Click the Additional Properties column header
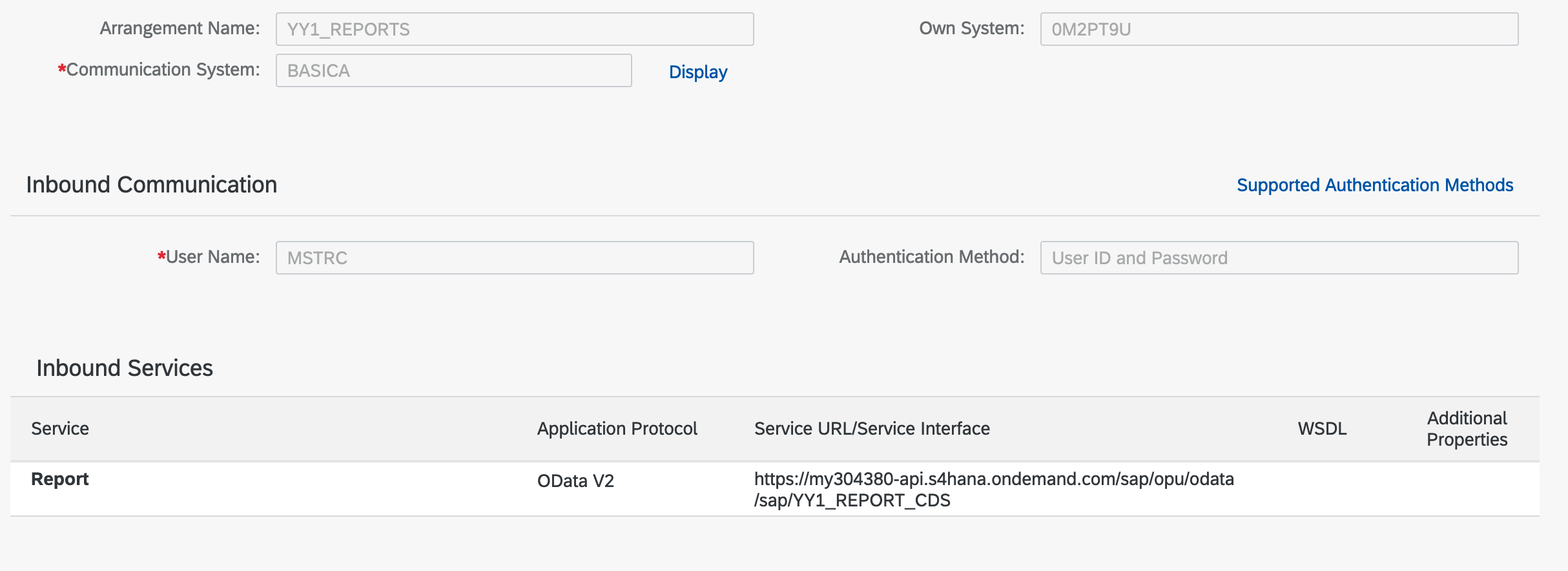The image size is (1568, 571). pyautogui.click(x=1466, y=429)
